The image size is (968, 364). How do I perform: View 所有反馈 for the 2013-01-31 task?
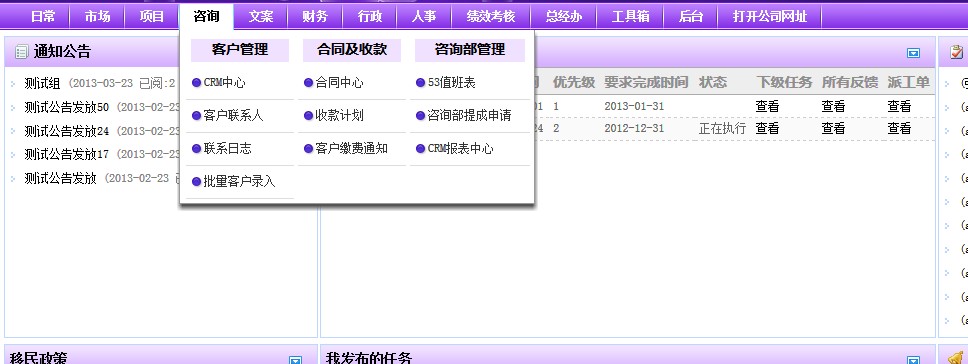point(833,106)
